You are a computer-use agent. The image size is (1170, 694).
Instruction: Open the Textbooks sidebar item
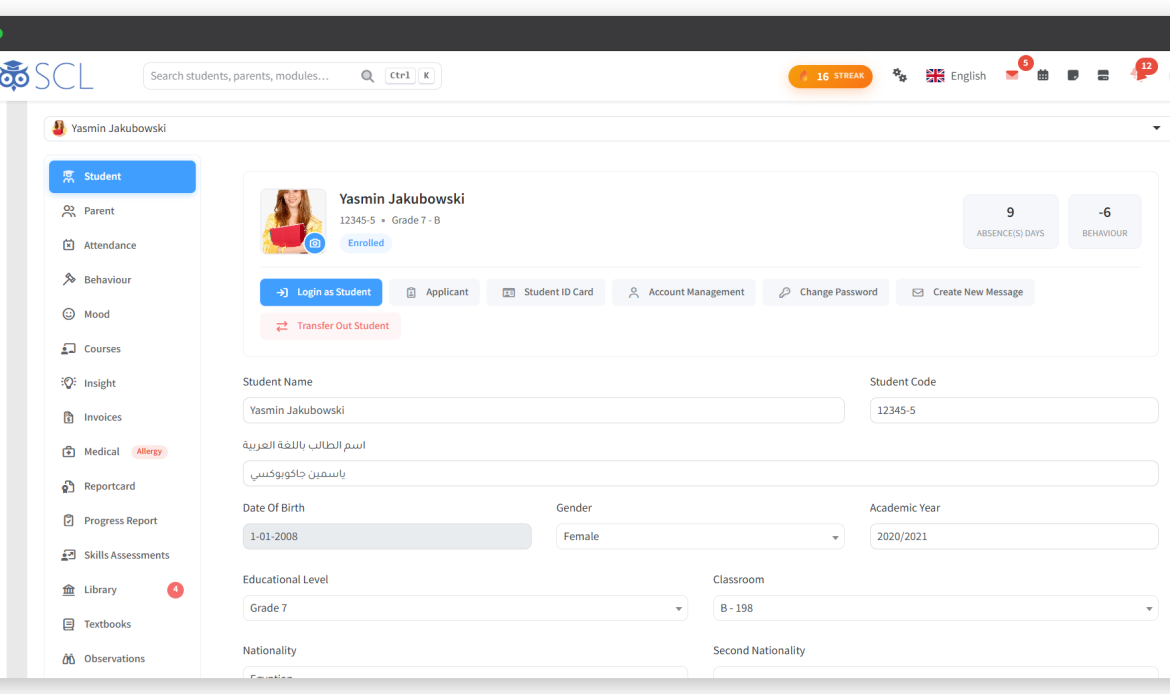click(x=122, y=624)
